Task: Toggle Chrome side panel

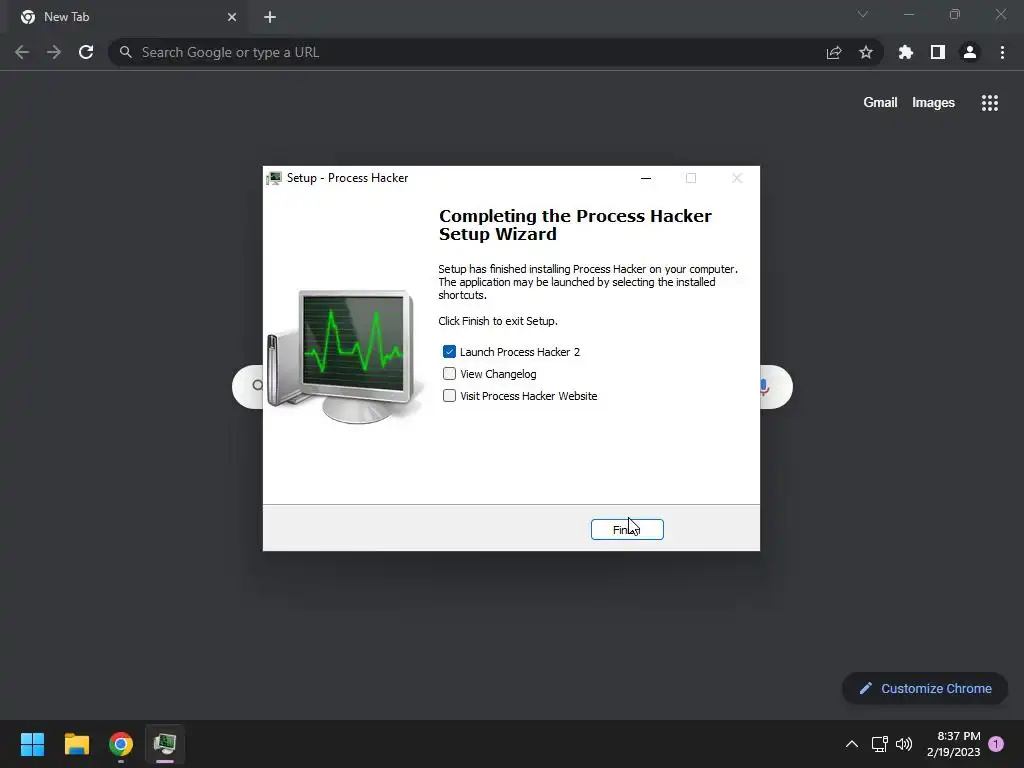Action: click(938, 52)
